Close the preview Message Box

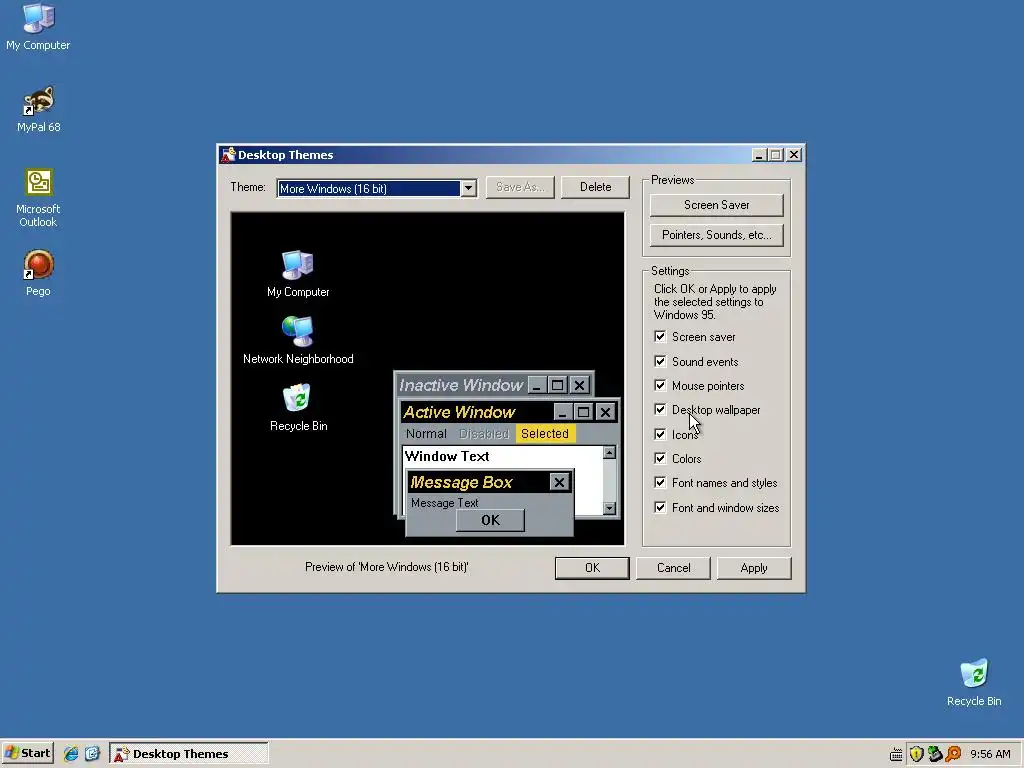click(x=559, y=483)
